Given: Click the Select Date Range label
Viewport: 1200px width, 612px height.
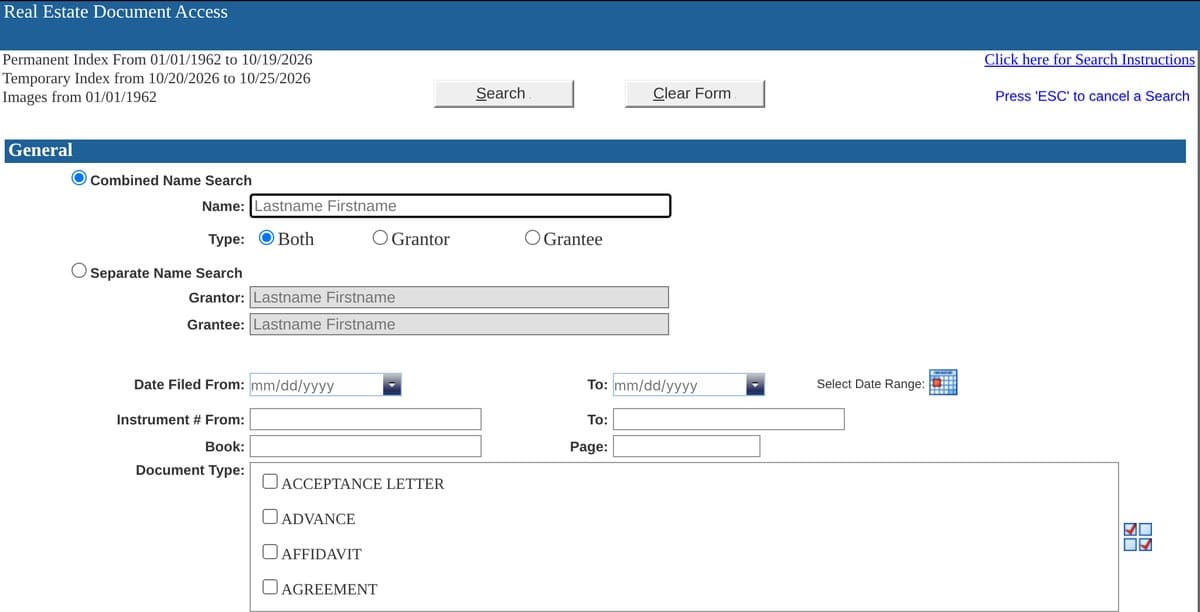Looking at the screenshot, I should click(x=870, y=384).
